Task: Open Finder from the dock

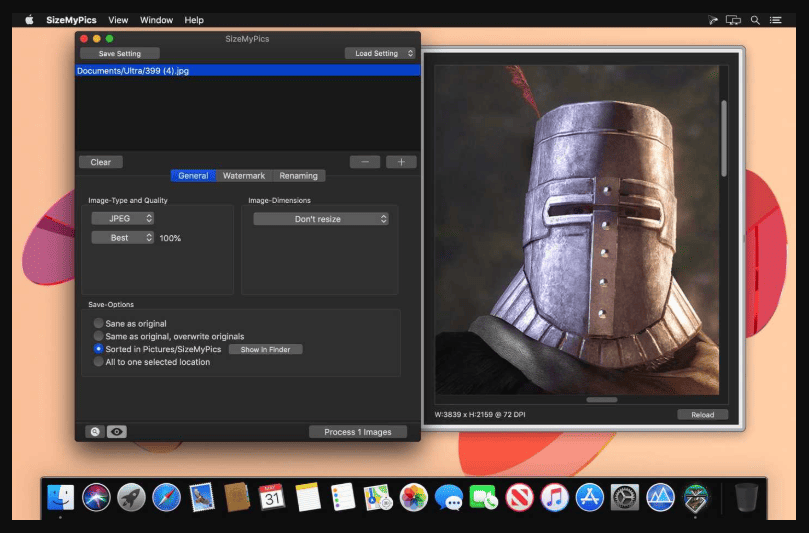Action: click(60, 497)
